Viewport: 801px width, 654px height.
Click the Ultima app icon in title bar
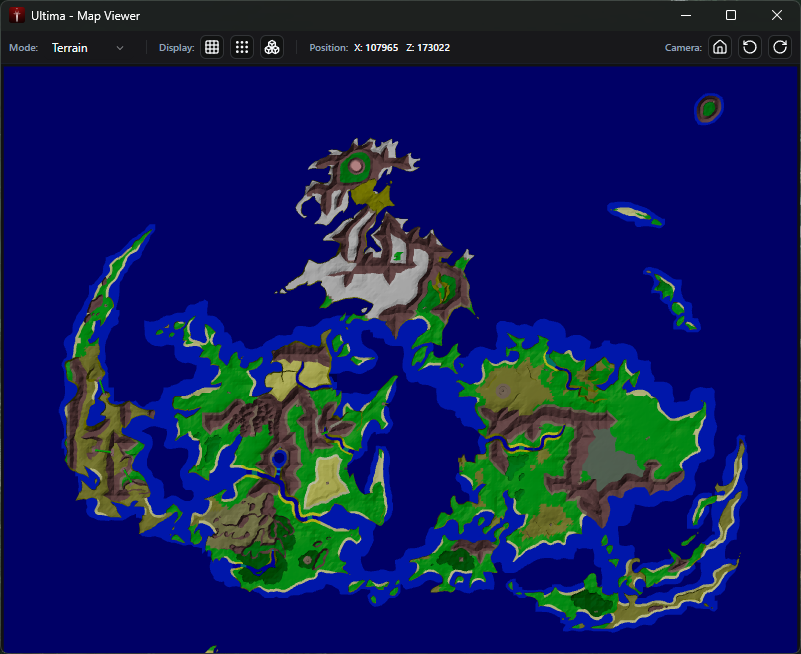point(17,15)
